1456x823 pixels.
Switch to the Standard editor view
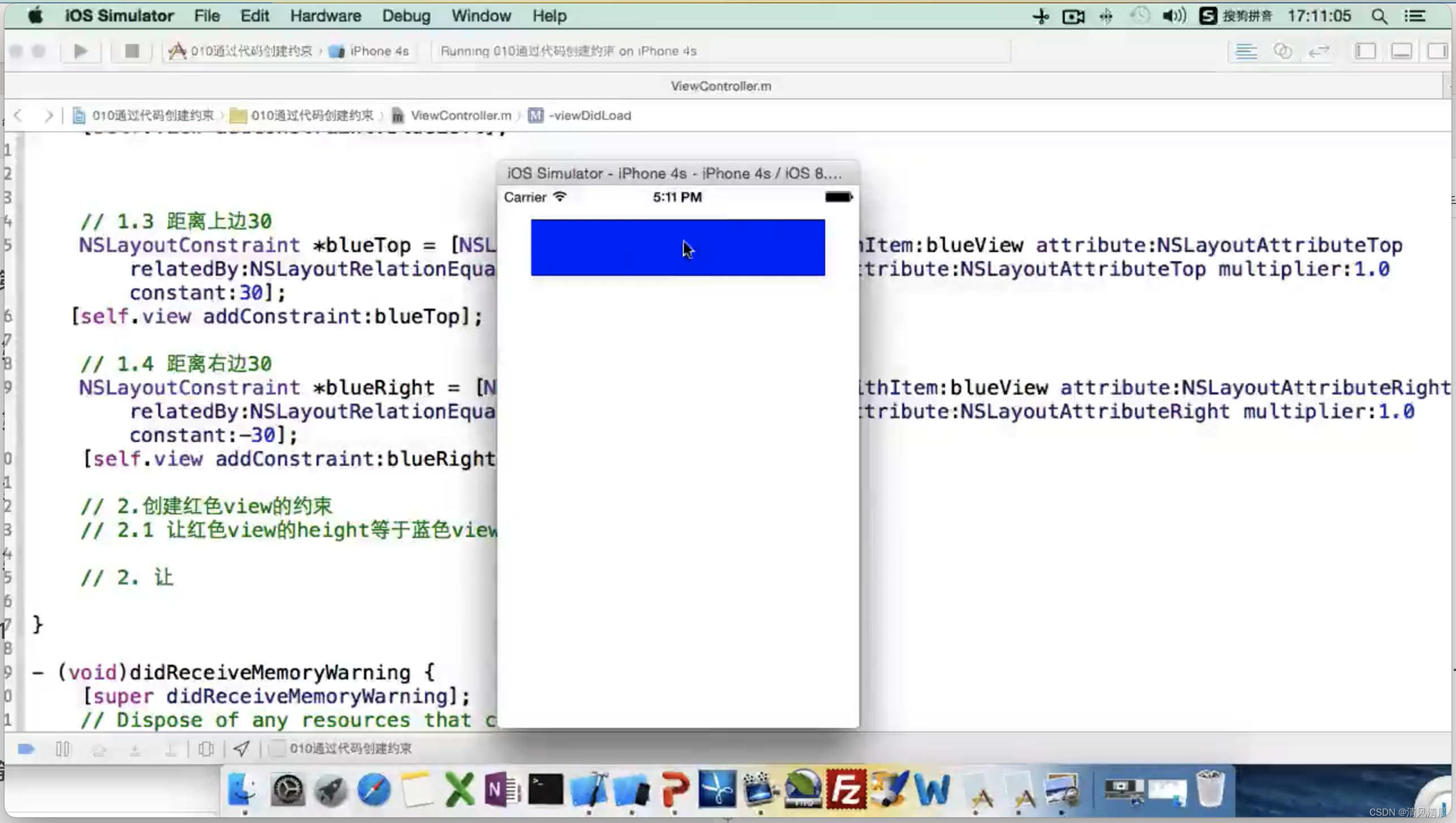(1246, 51)
